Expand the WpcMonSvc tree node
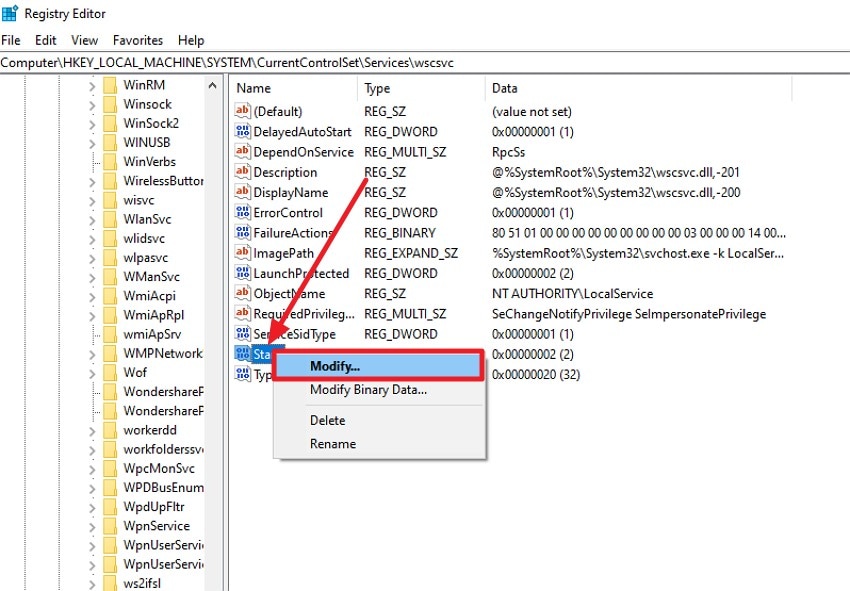 point(92,469)
